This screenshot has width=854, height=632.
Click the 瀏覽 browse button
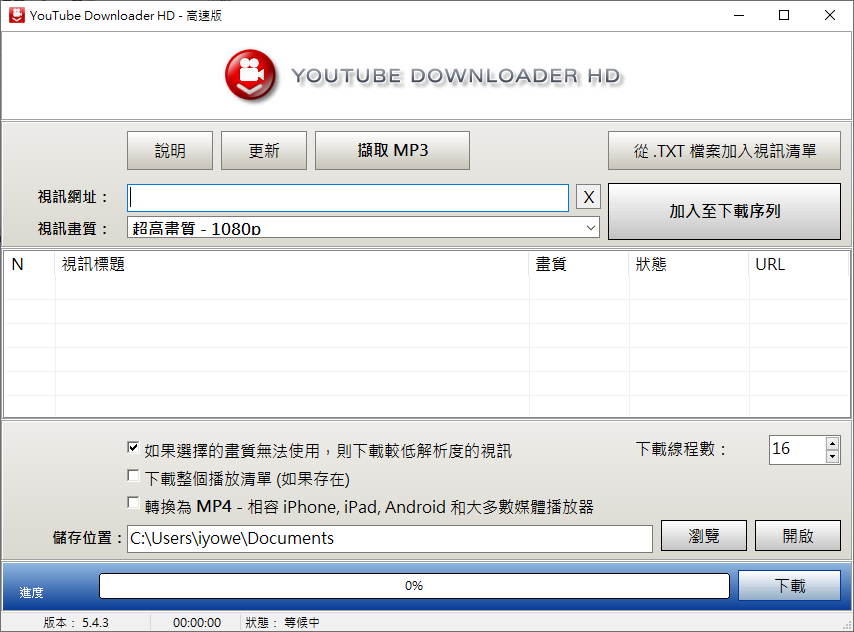coord(704,536)
